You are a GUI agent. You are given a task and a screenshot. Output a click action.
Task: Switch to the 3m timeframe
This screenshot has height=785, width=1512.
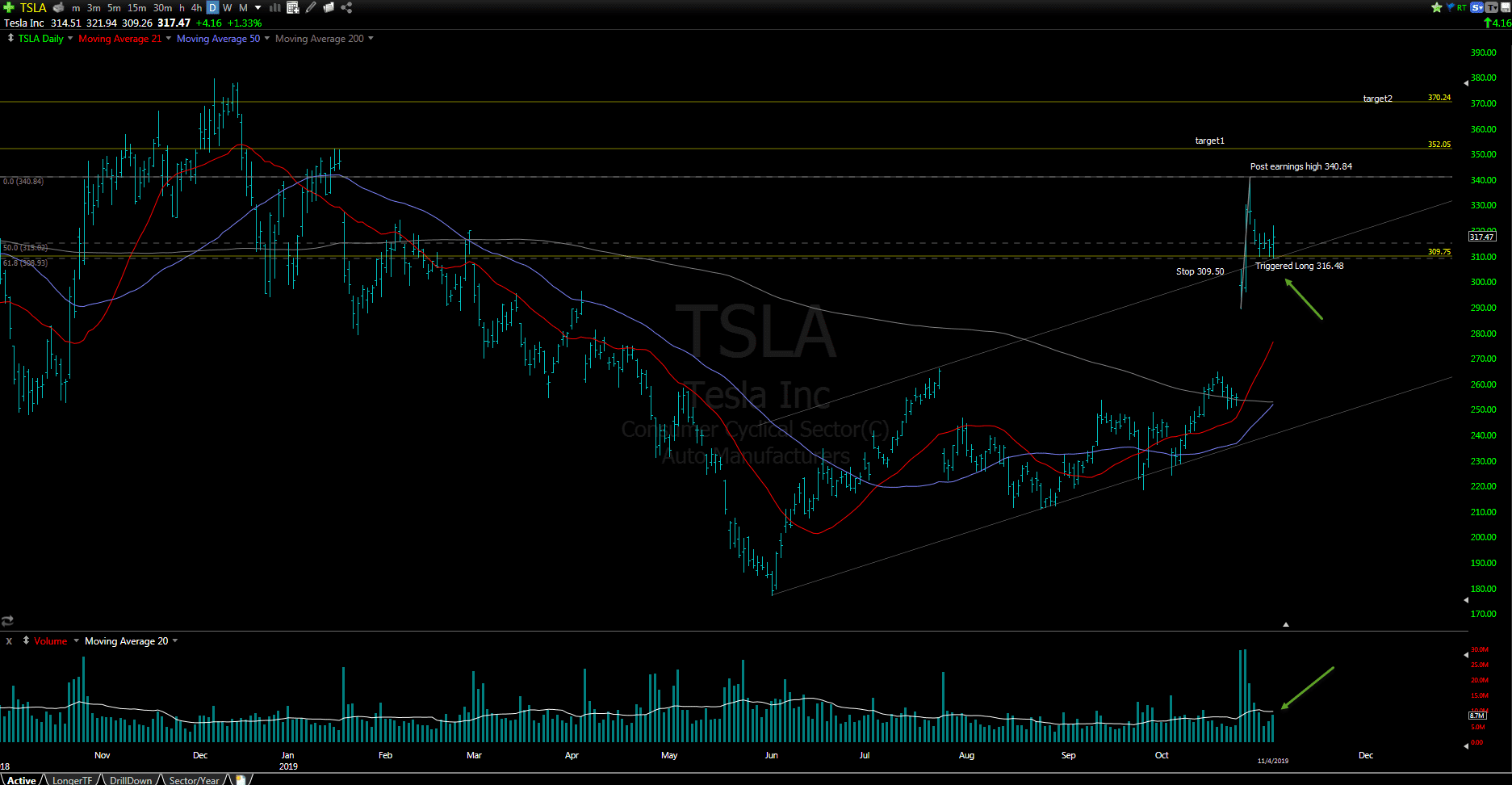[94, 8]
